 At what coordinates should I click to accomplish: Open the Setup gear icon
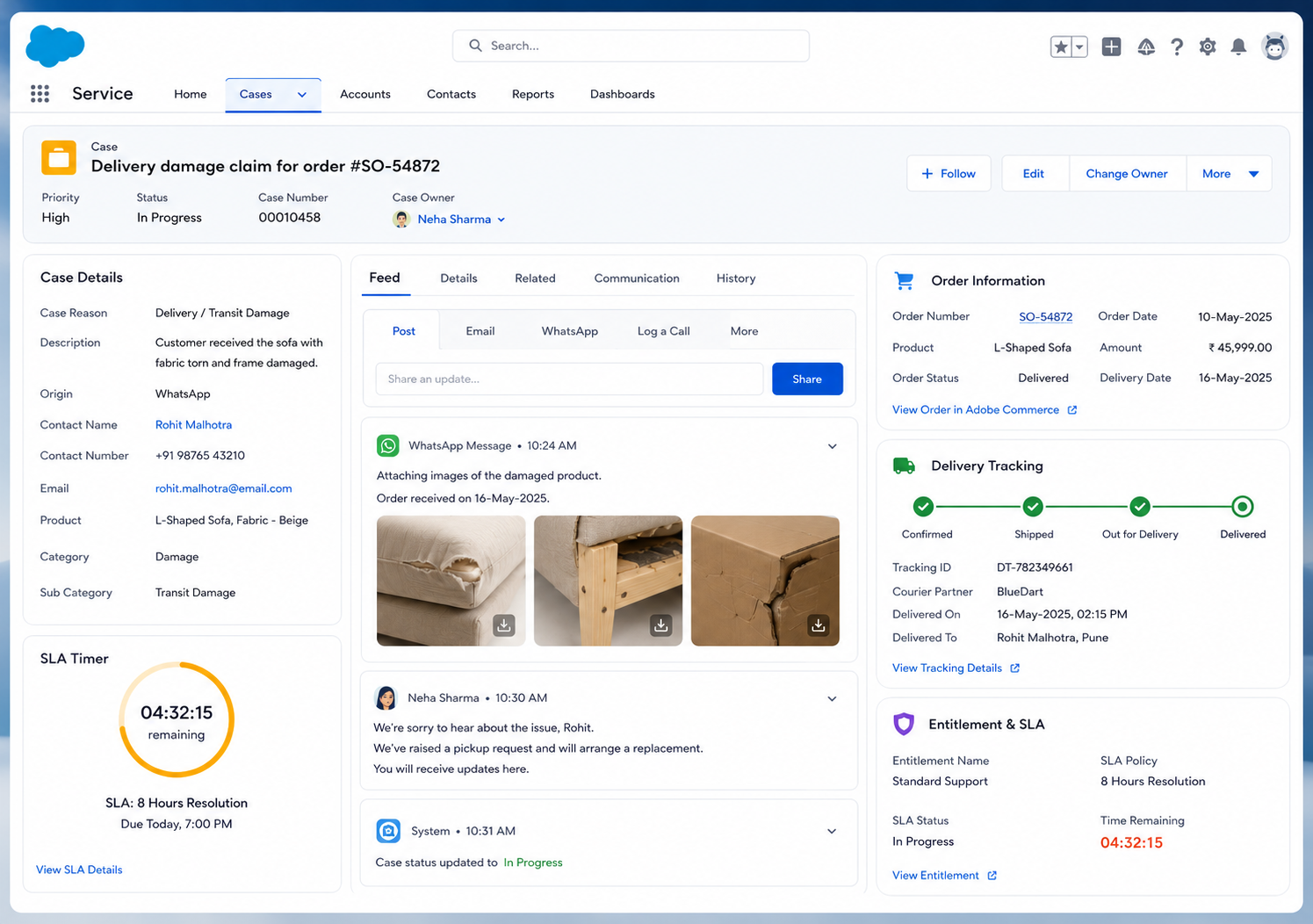1208,47
